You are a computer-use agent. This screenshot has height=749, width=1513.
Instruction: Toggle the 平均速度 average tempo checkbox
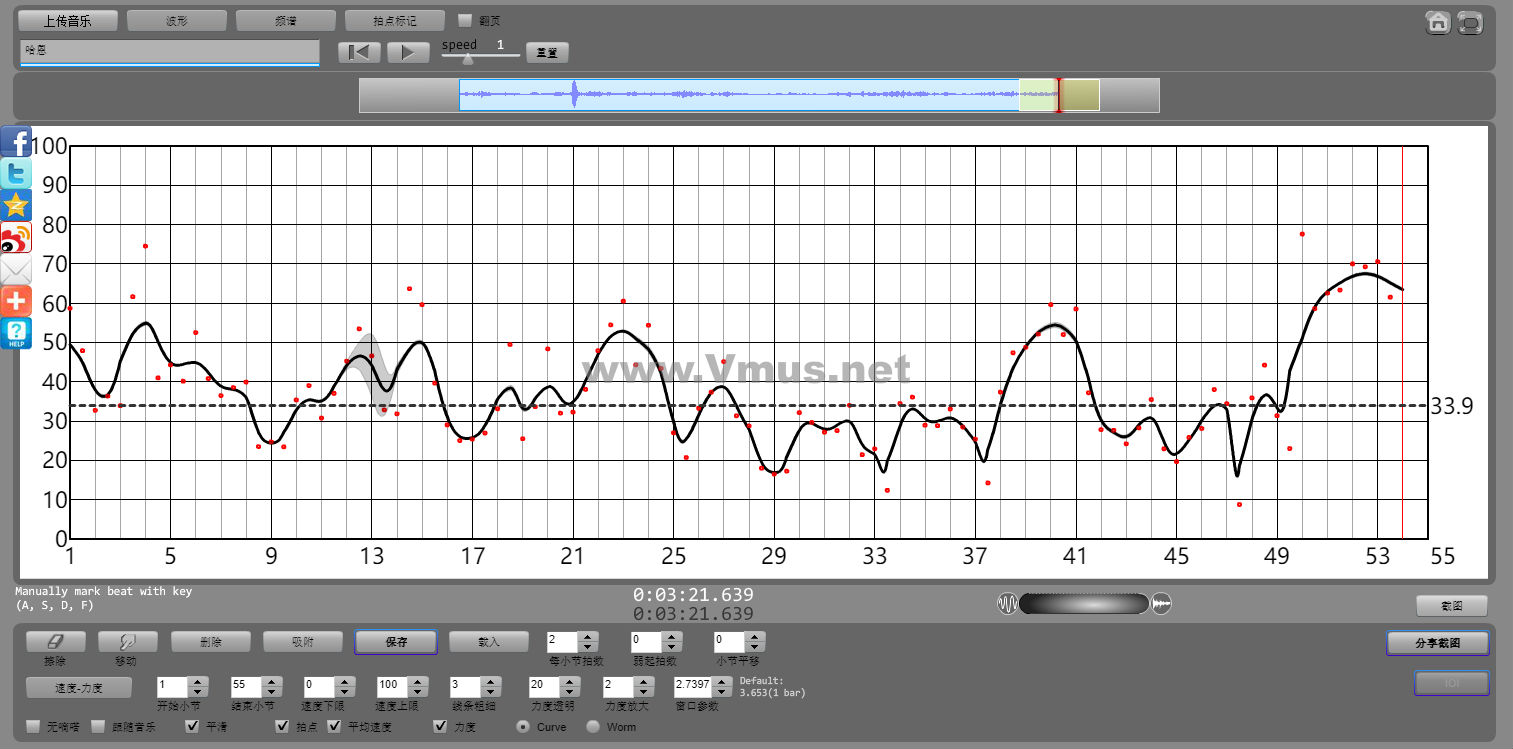[335, 726]
